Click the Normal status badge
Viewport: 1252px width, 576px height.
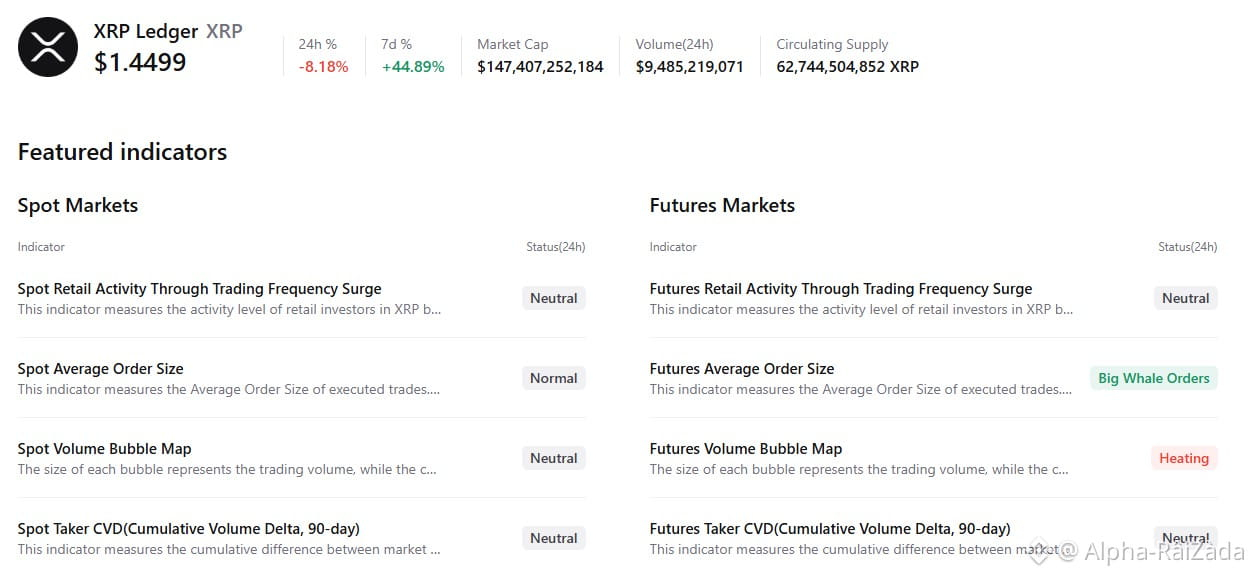[554, 378]
